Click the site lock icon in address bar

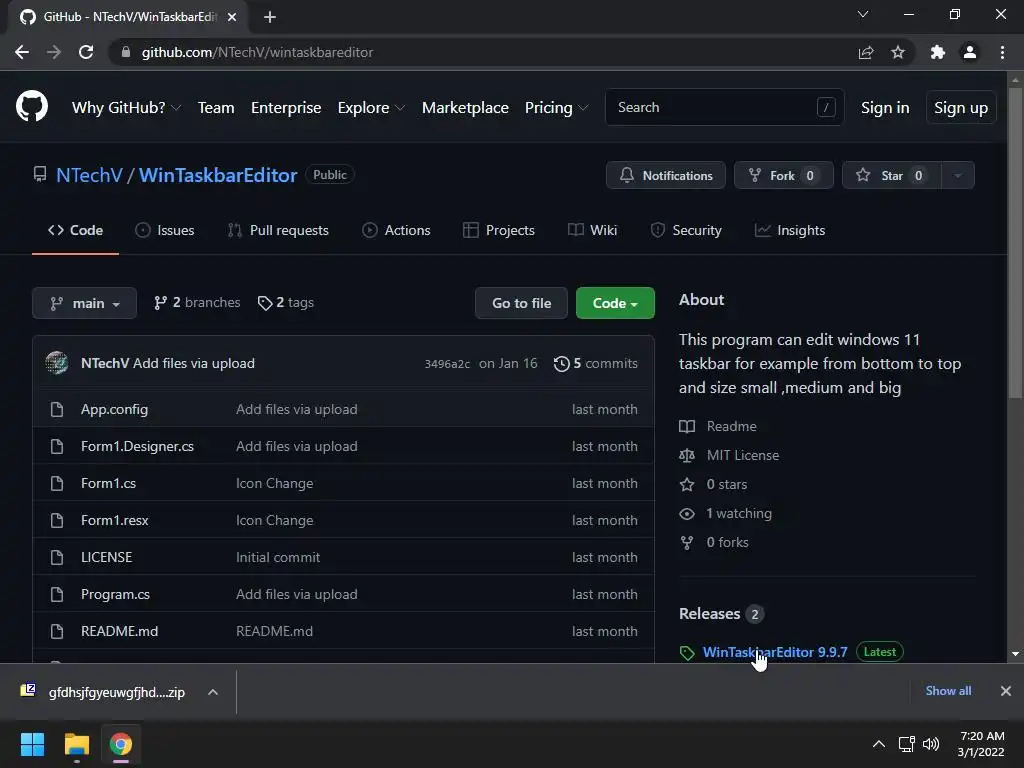click(126, 52)
